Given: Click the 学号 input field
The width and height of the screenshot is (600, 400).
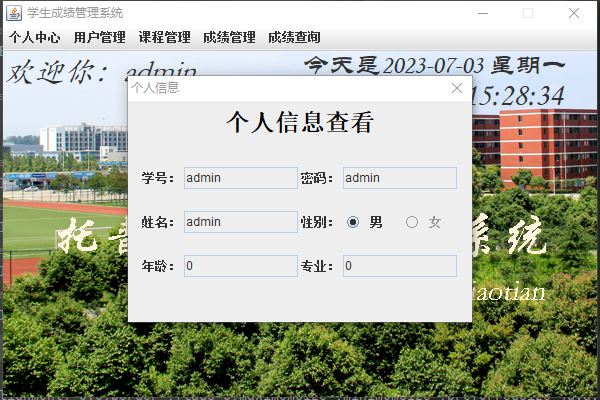Looking at the screenshot, I should coord(241,178).
